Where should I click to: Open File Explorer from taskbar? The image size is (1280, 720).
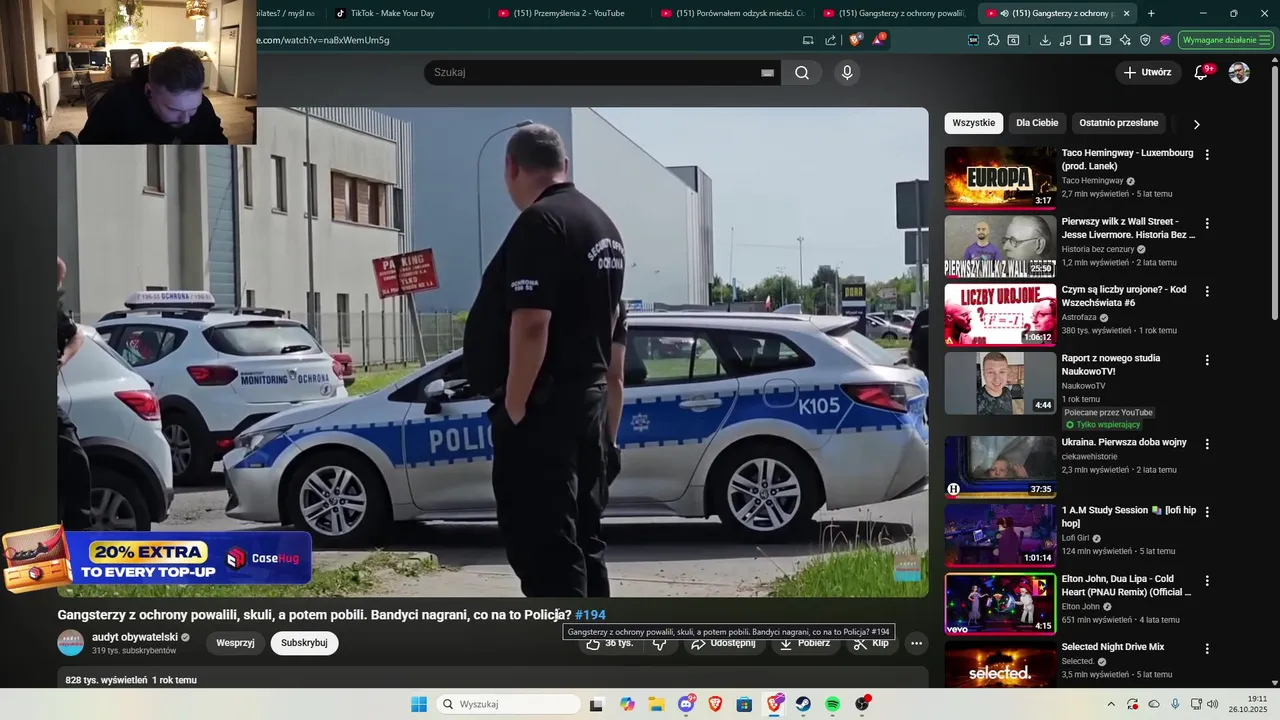pyautogui.click(x=657, y=704)
